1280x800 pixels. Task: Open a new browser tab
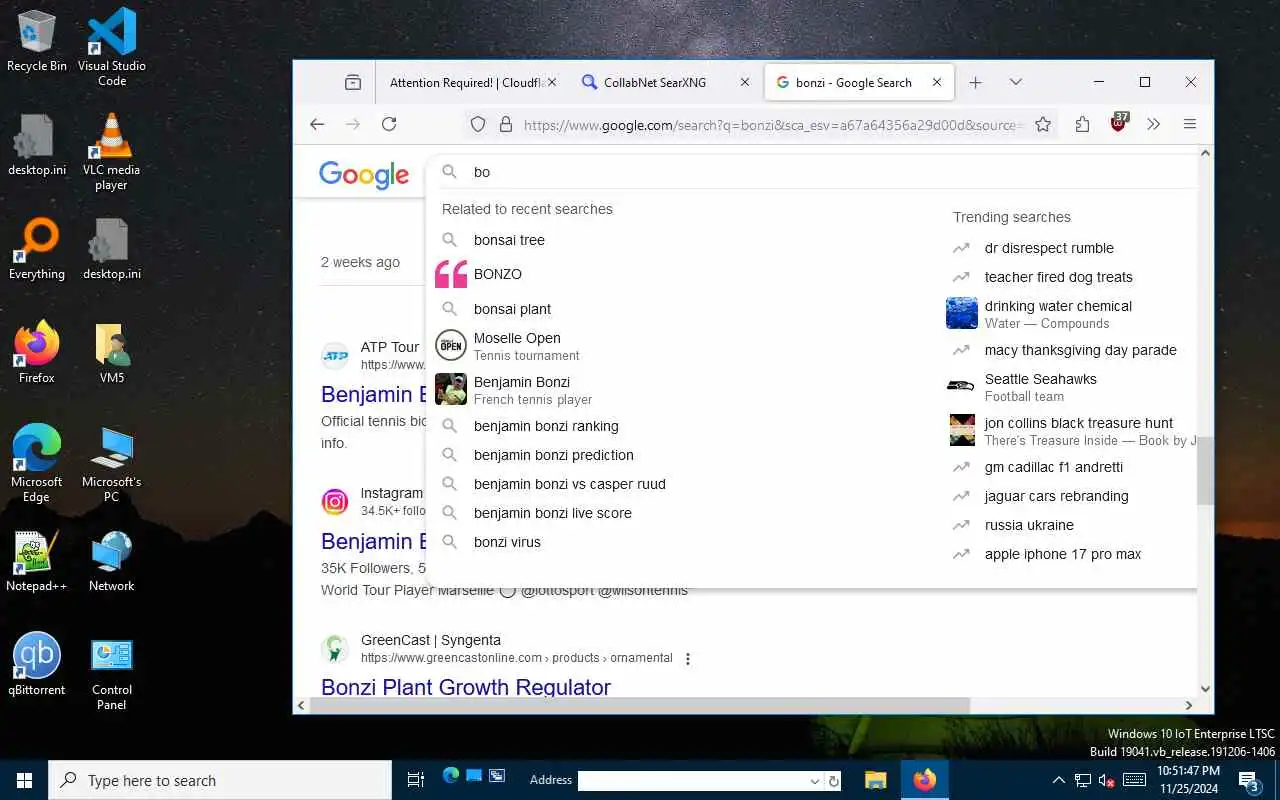click(976, 82)
